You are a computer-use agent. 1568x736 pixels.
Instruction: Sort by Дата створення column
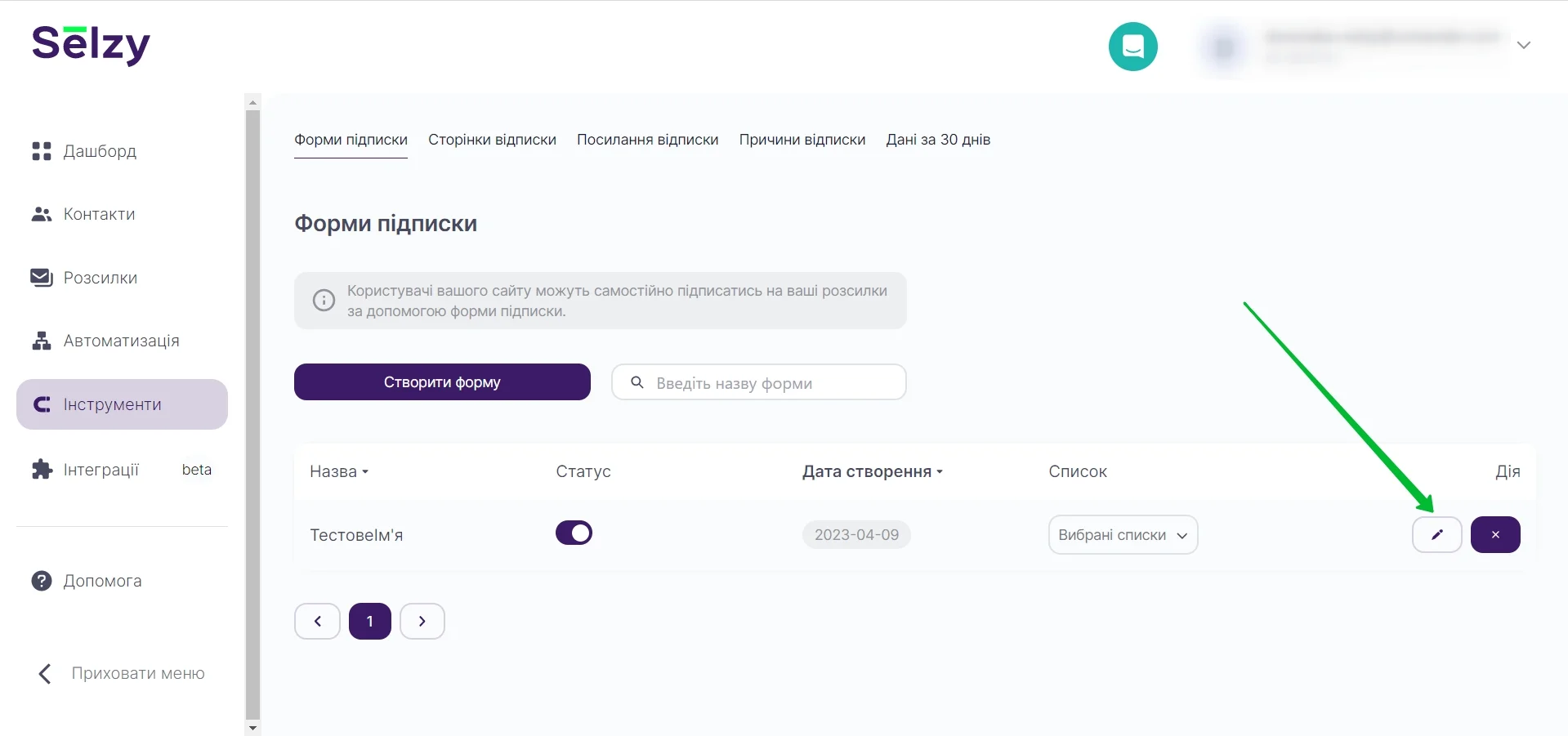click(x=873, y=471)
